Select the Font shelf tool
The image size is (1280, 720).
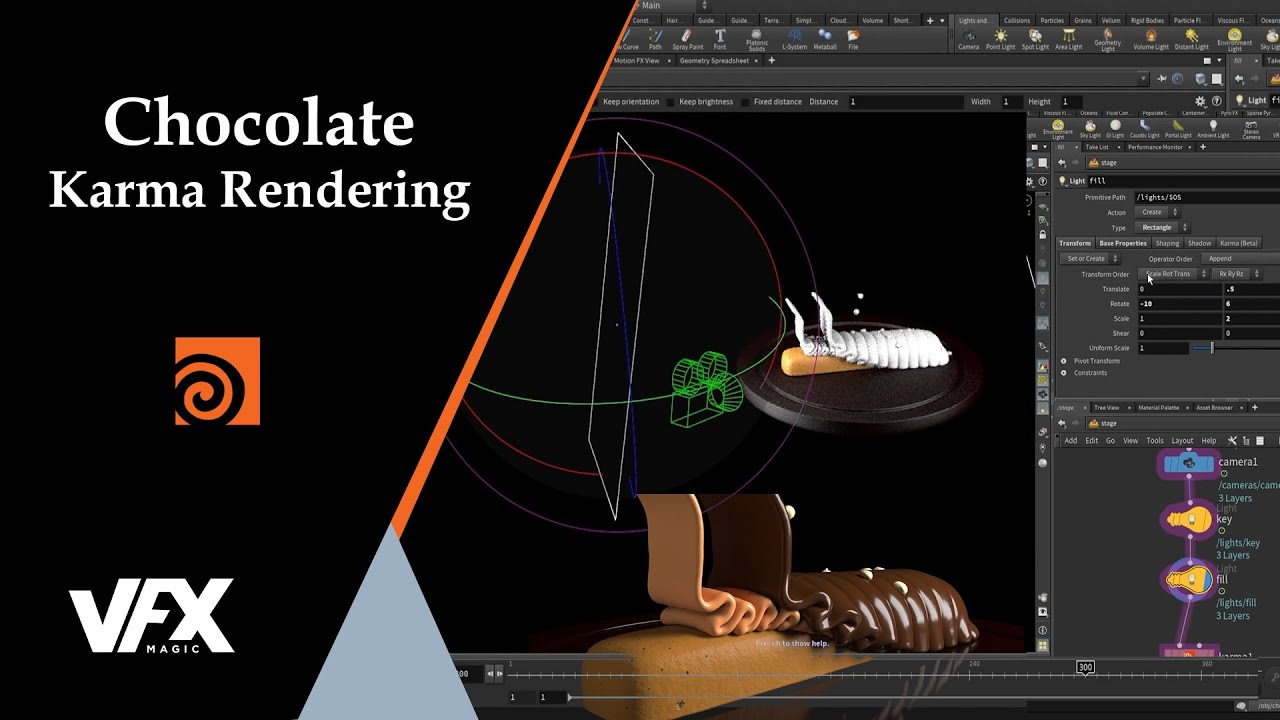(720, 39)
